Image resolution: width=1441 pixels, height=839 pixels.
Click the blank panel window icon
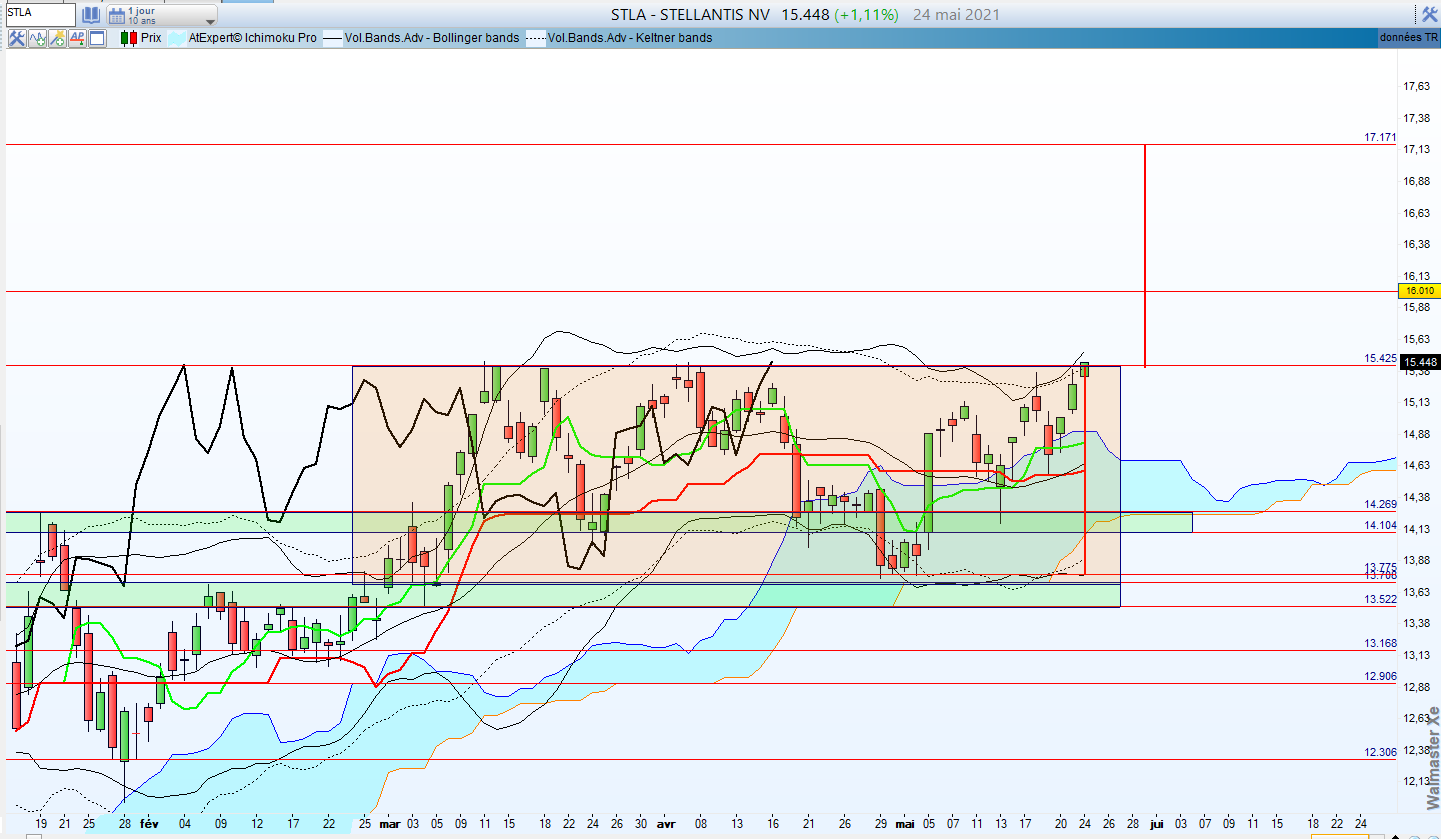click(97, 38)
